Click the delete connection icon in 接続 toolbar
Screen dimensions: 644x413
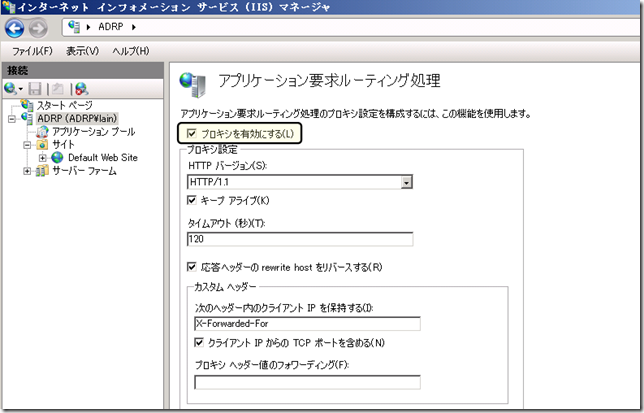click(81, 88)
